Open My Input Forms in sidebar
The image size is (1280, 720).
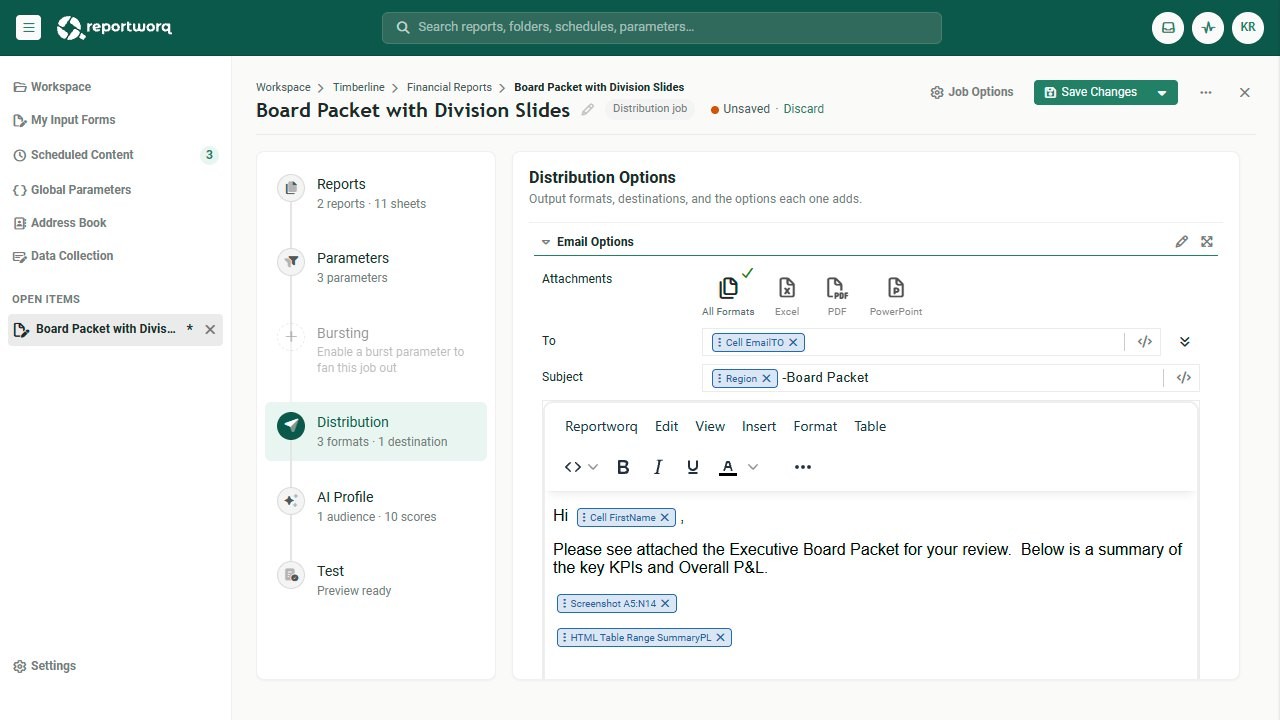coord(64,120)
